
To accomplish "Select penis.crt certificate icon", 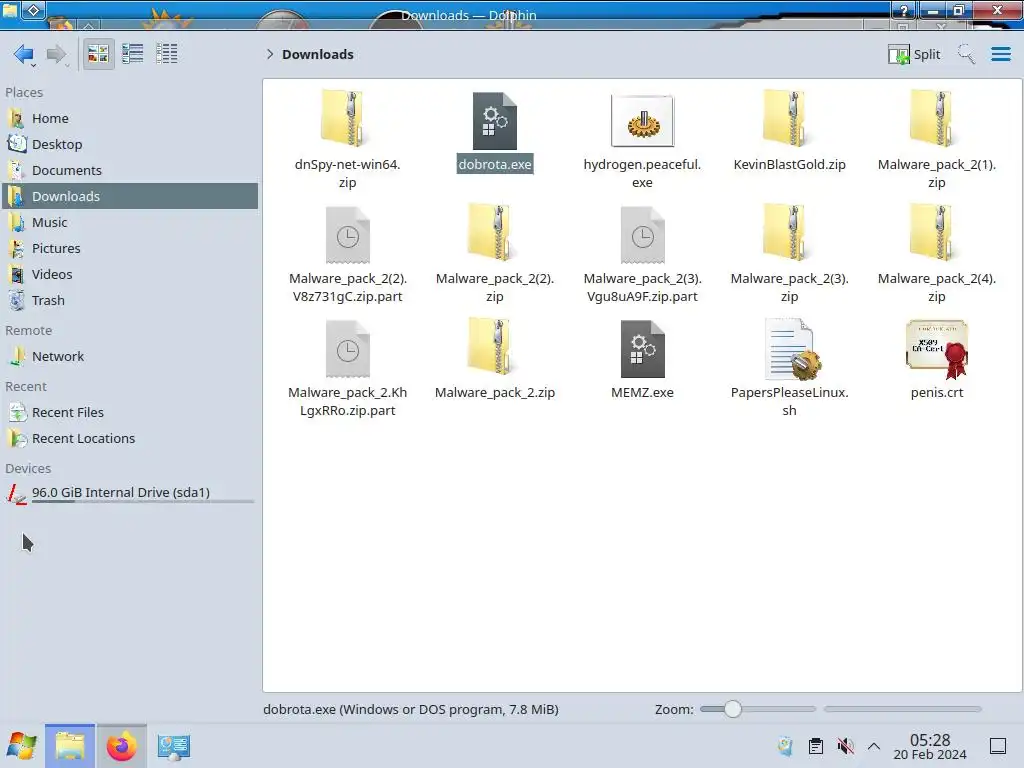I will click(936, 349).
